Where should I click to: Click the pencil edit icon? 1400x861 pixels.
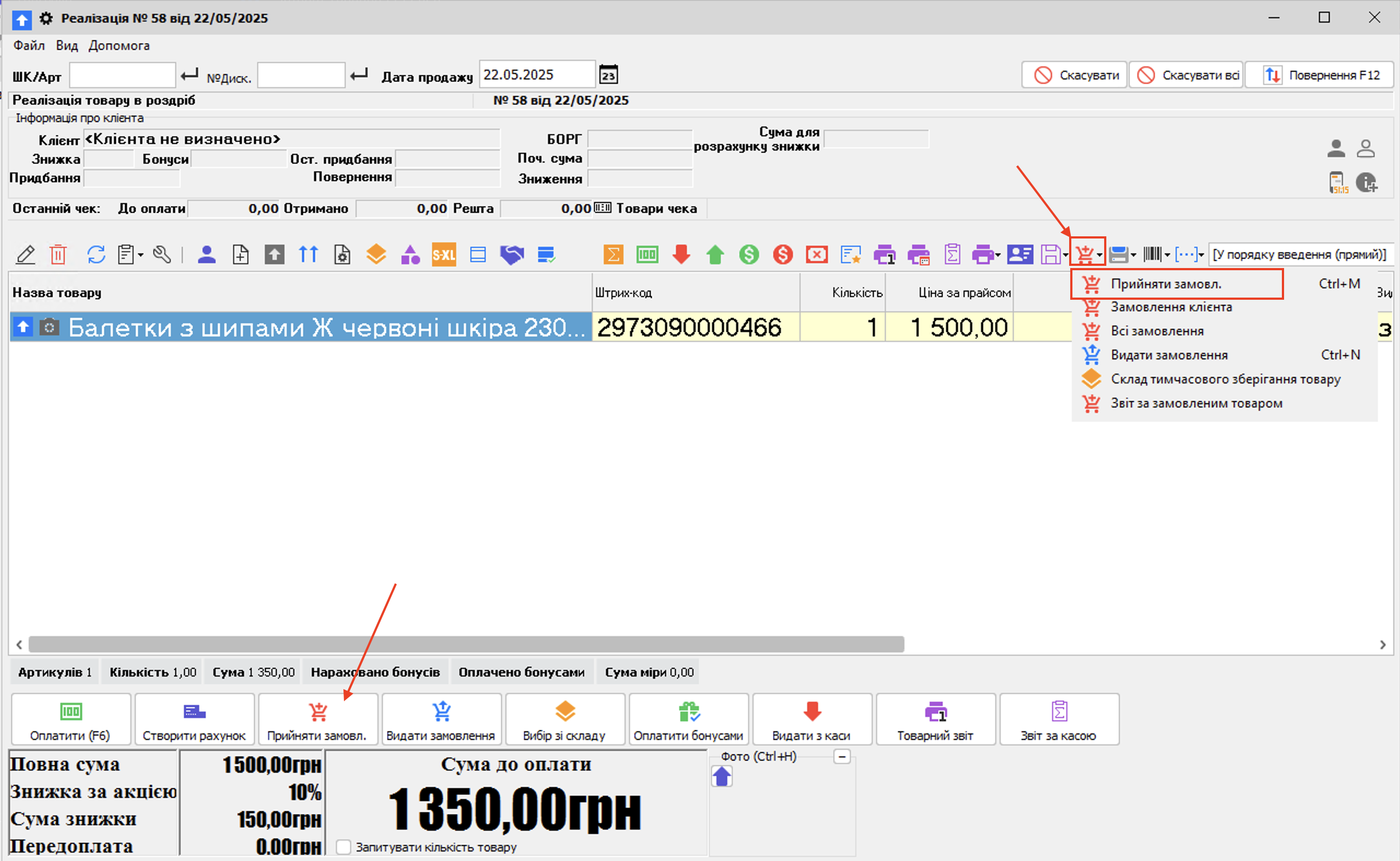tap(26, 254)
